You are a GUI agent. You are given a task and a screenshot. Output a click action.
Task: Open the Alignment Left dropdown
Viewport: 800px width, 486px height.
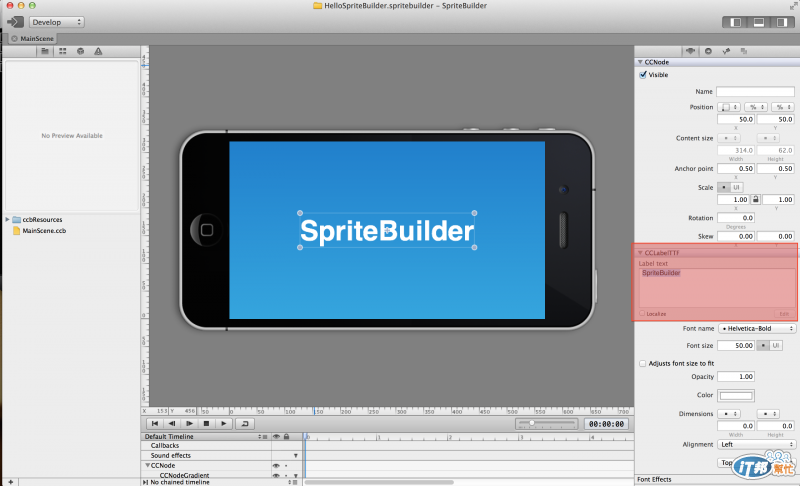[757, 444]
